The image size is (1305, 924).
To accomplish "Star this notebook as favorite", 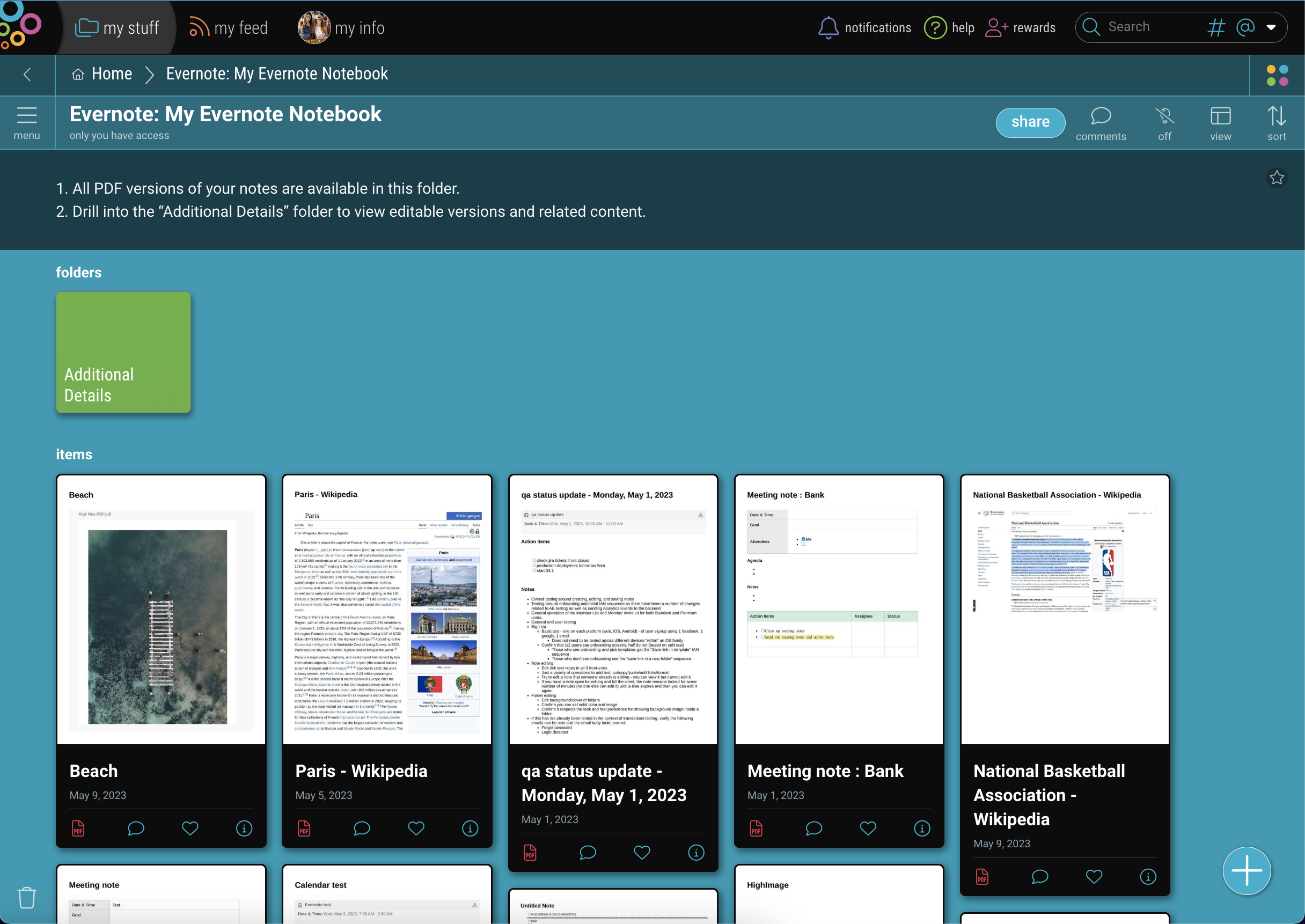I will tap(1277, 178).
